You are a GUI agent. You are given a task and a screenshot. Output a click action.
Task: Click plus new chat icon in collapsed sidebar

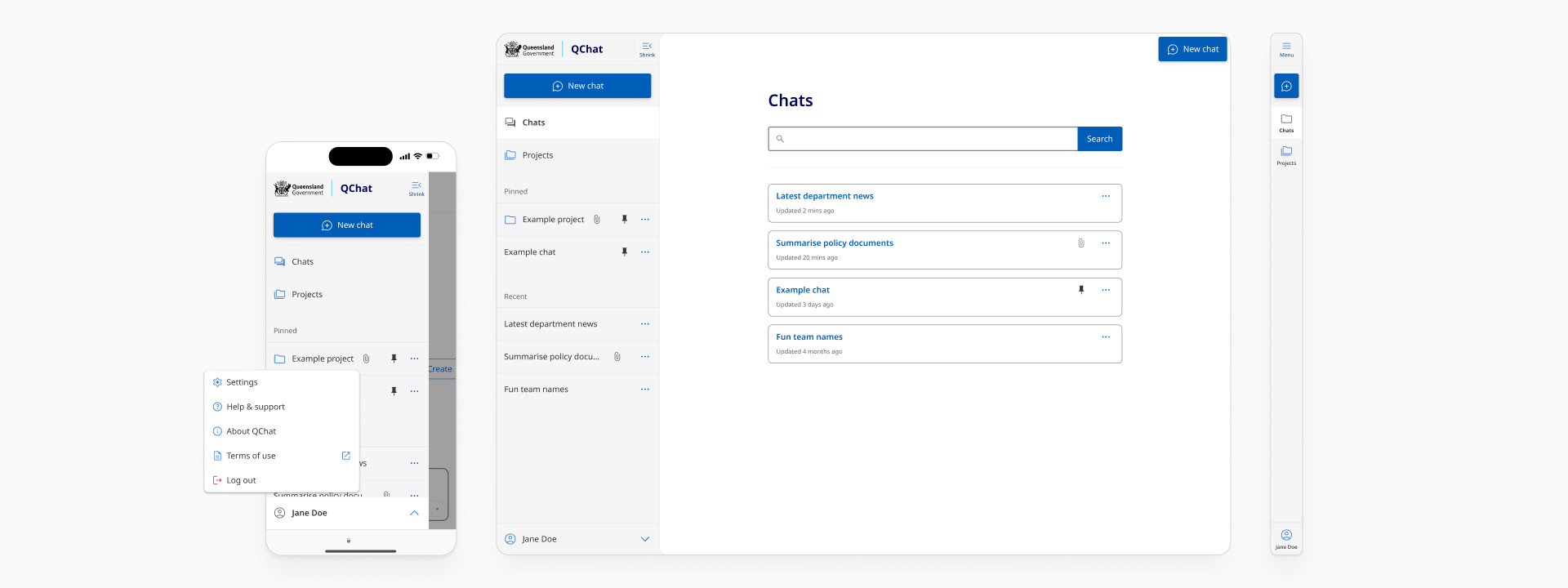point(1286,86)
